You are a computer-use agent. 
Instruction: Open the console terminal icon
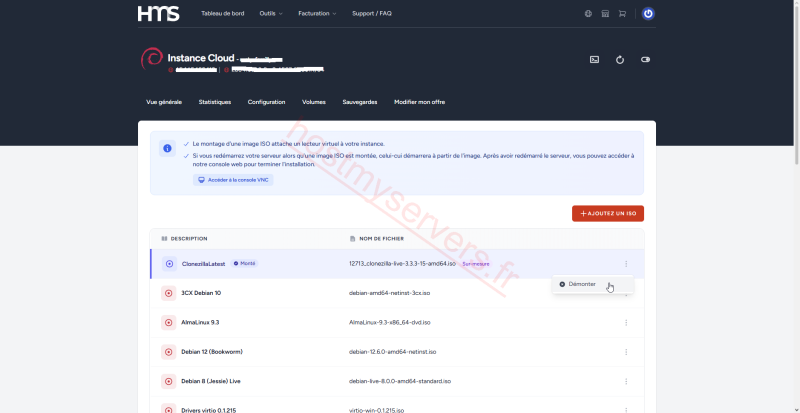click(x=594, y=60)
